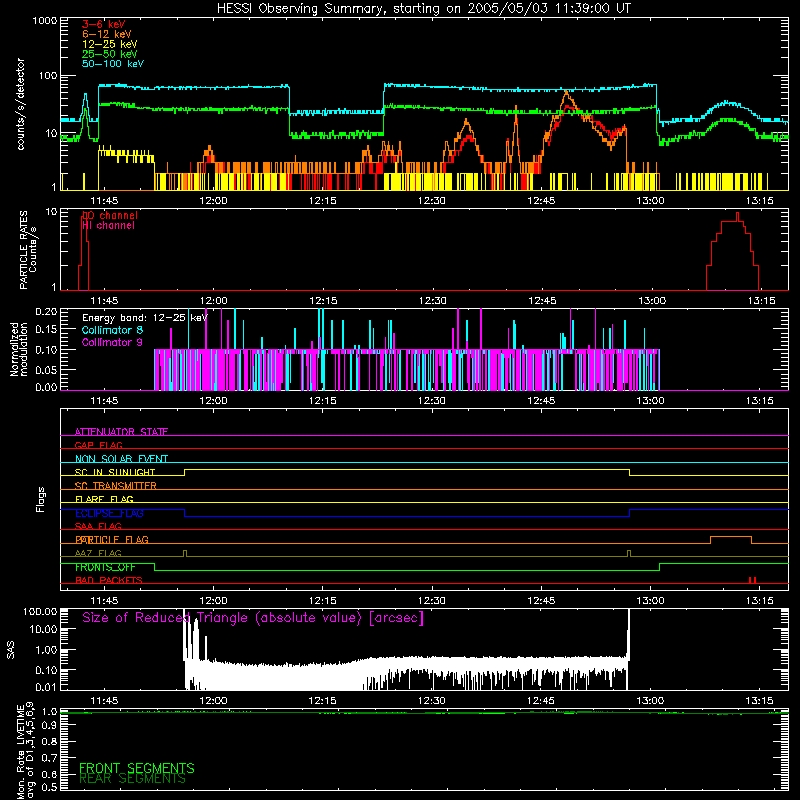Select the red 3-6 keV legend label

pyautogui.click(x=104, y=24)
